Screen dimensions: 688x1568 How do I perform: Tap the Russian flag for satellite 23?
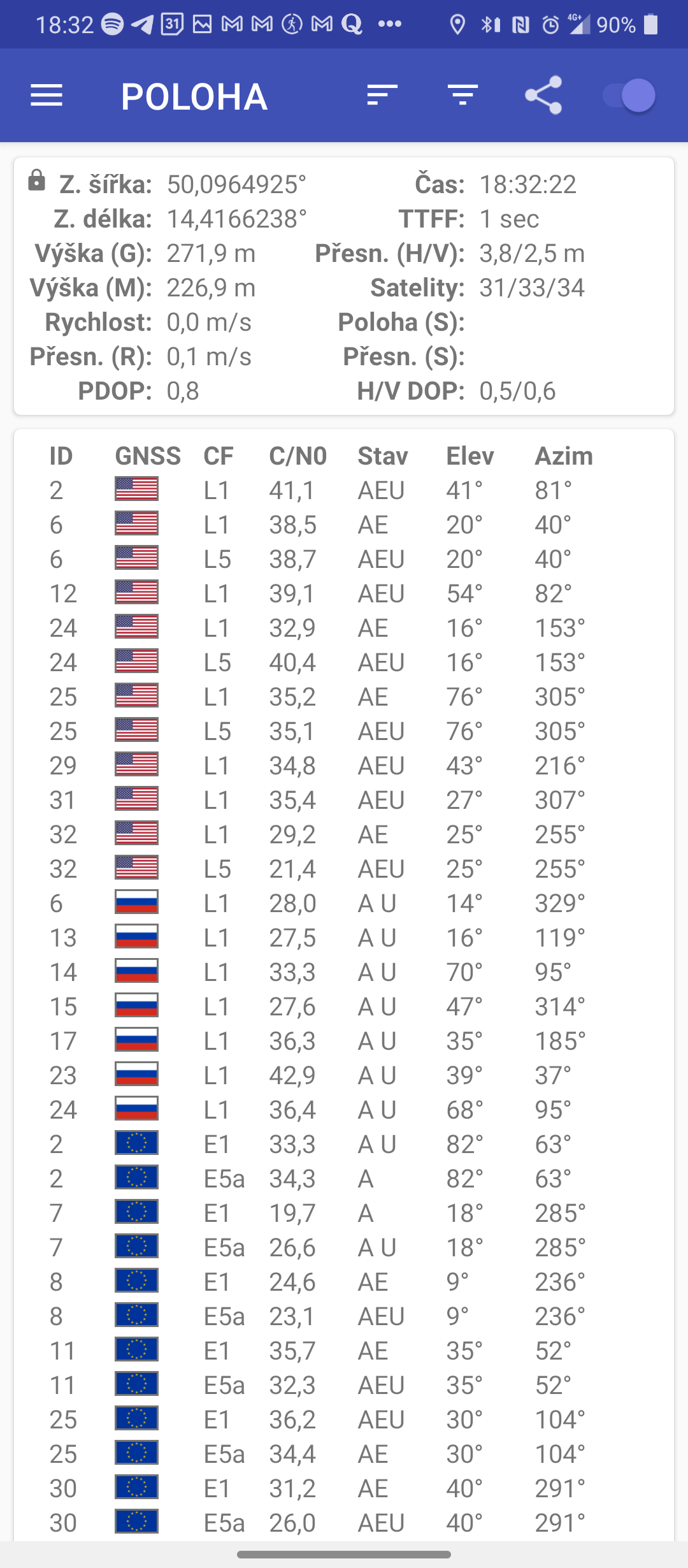(136, 1075)
